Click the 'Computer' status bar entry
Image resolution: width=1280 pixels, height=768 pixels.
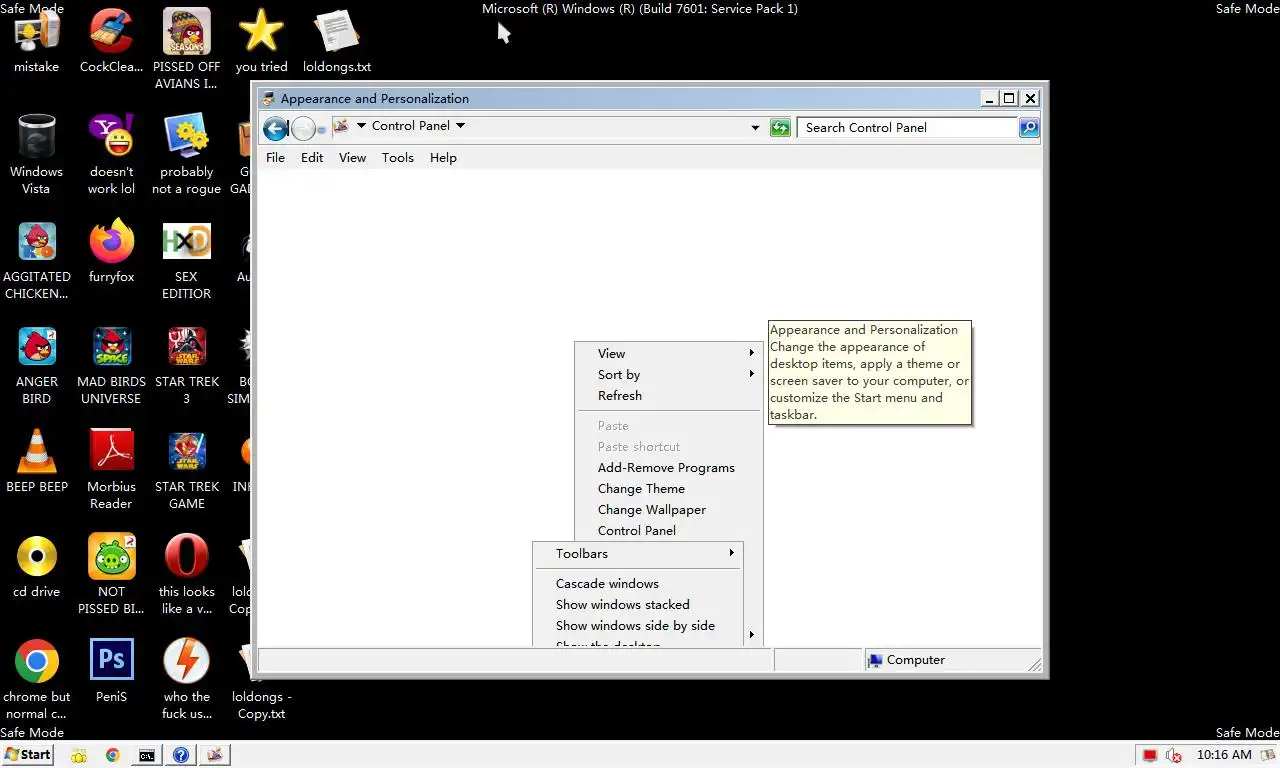[906, 660]
